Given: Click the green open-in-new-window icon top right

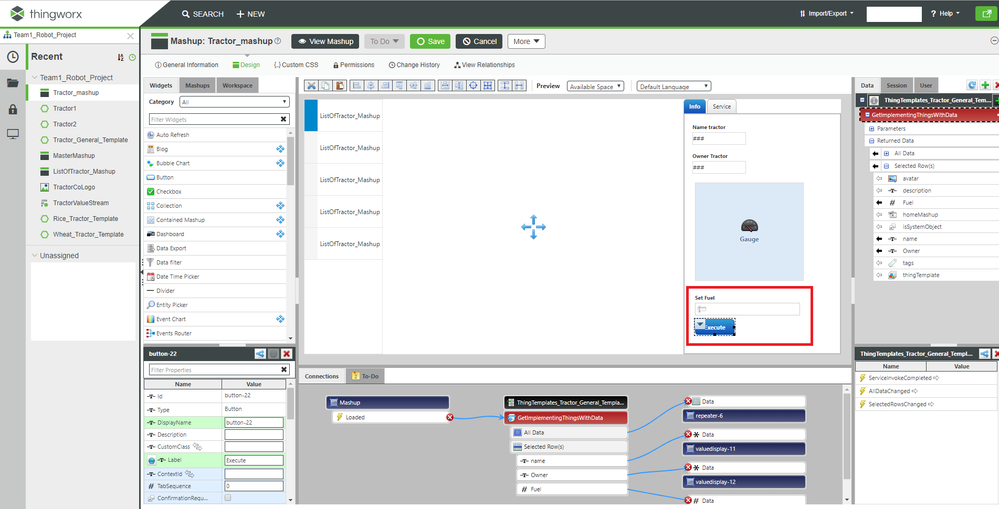Looking at the screenshot, I should click(x=987, y=14).
